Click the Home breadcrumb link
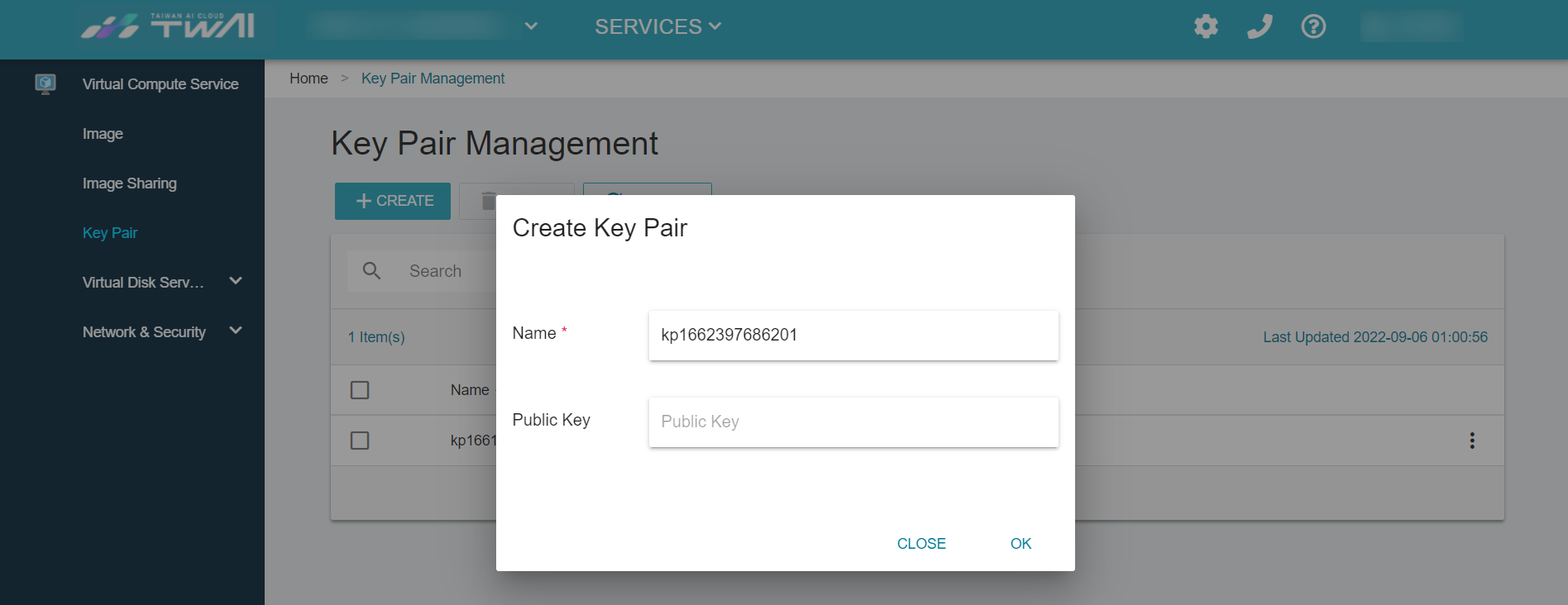This screenshot has width=1568, height=605. [x=308, y=79]
